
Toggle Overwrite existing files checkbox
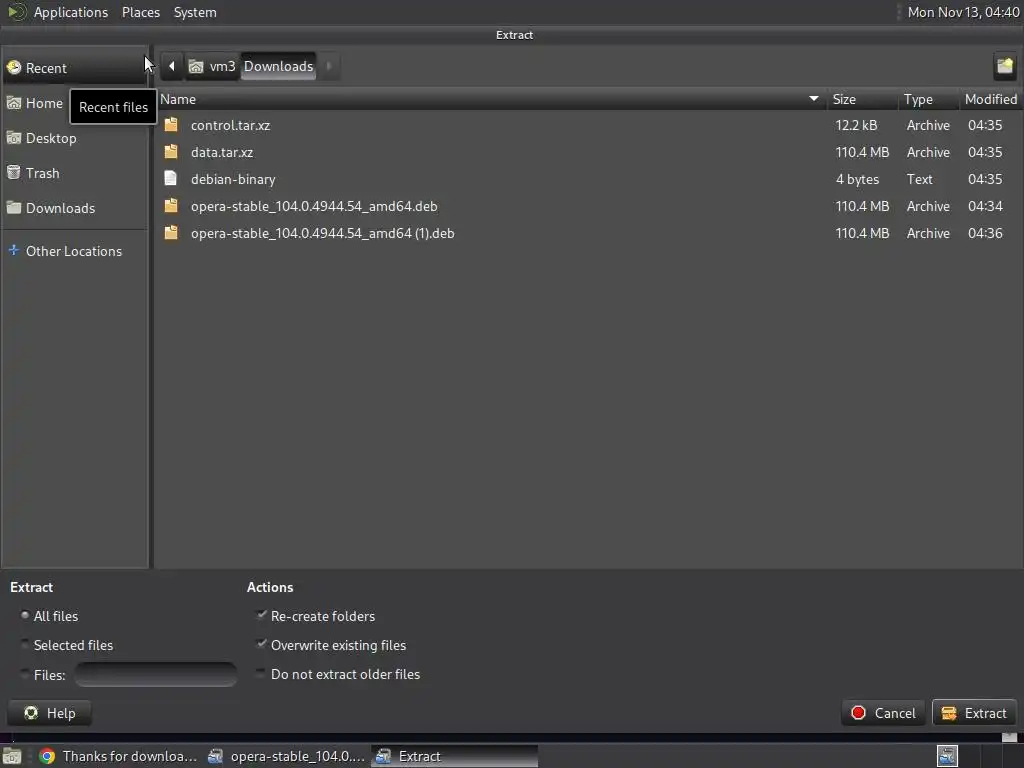click(x=261, y=644)
